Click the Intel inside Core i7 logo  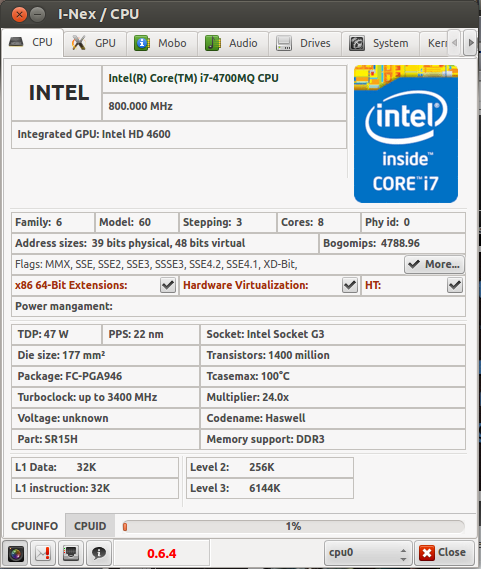(406, 134)
